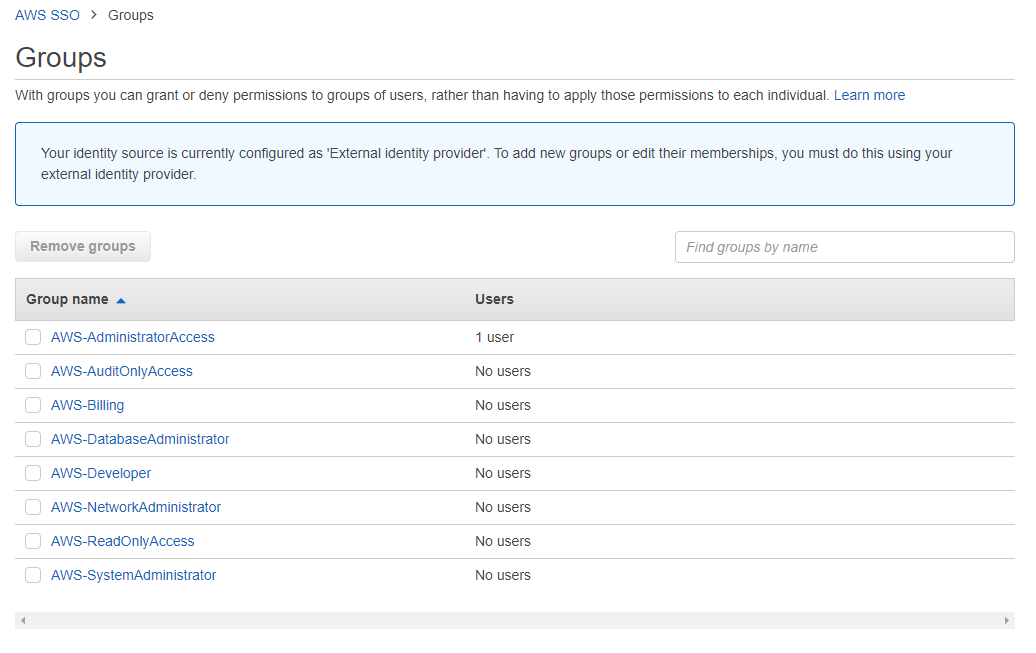Click 'No users' in the AWS-SystemAdministrator row

point(503,576)
